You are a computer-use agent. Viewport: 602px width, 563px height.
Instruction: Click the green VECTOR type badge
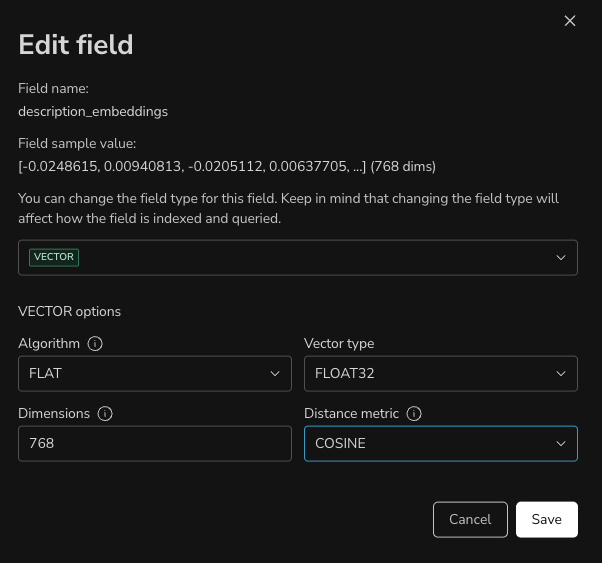point(54,257)
